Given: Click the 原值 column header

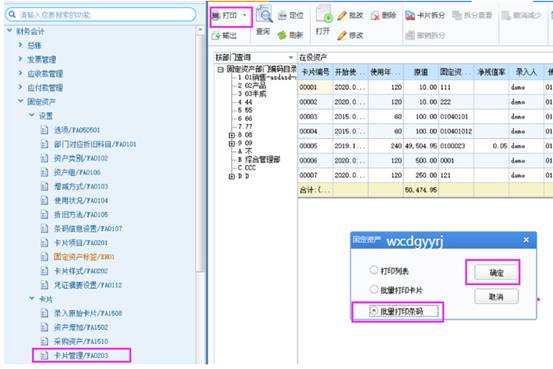Looking at the screenshot, I should 421,72.
